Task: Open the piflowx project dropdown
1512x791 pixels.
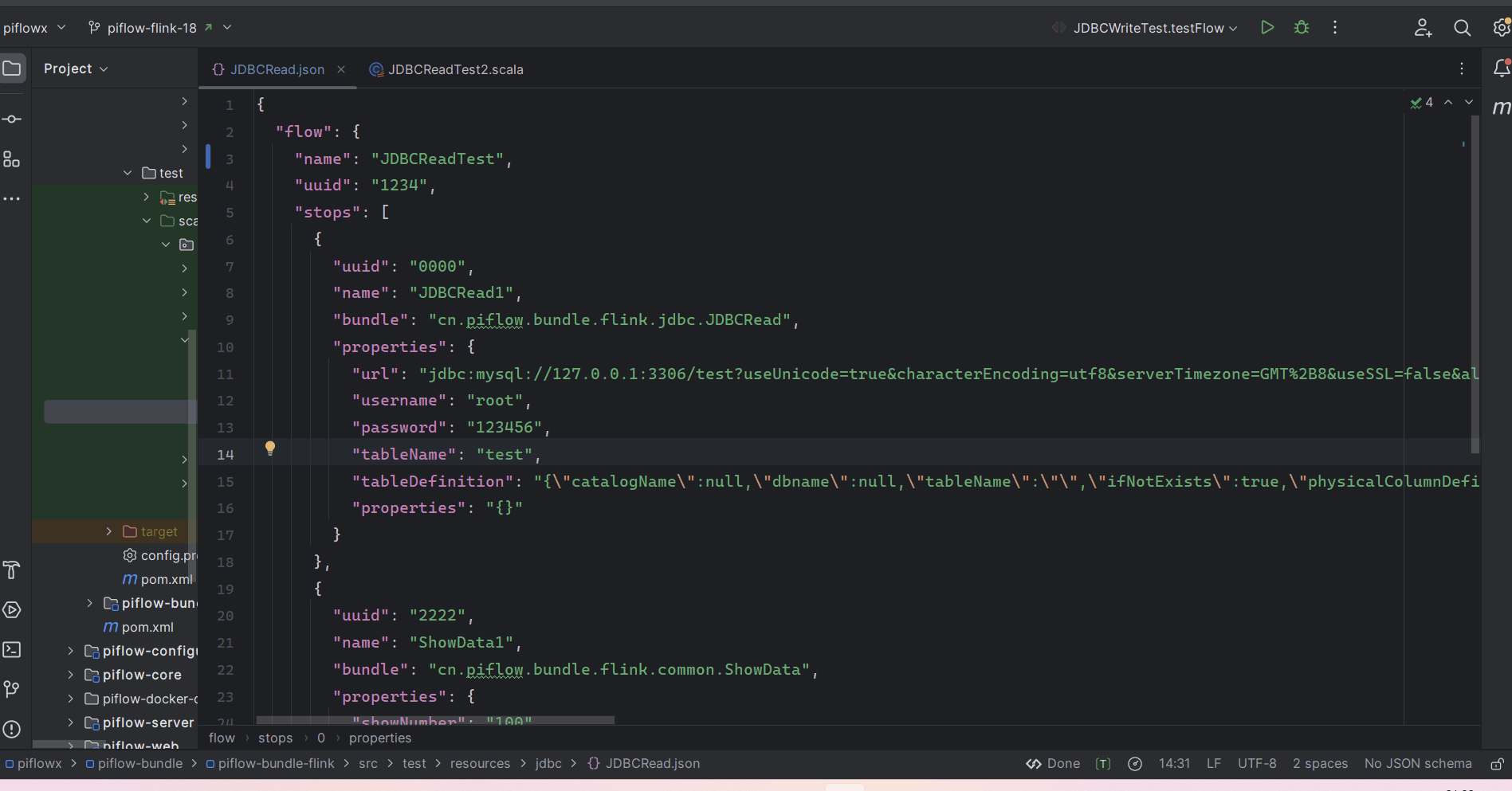Action: 34,28
